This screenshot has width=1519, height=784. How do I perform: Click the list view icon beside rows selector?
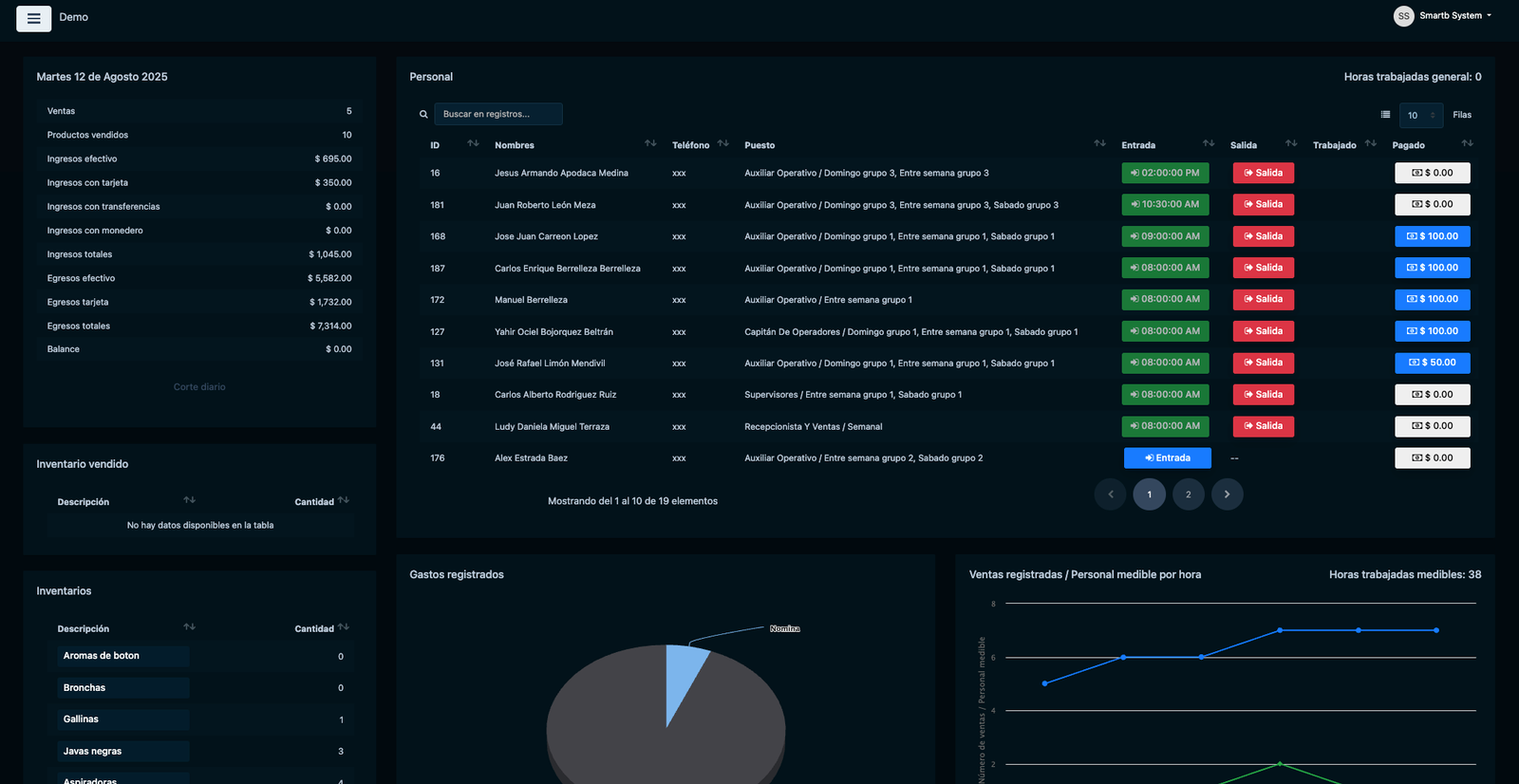point(1385,115)
